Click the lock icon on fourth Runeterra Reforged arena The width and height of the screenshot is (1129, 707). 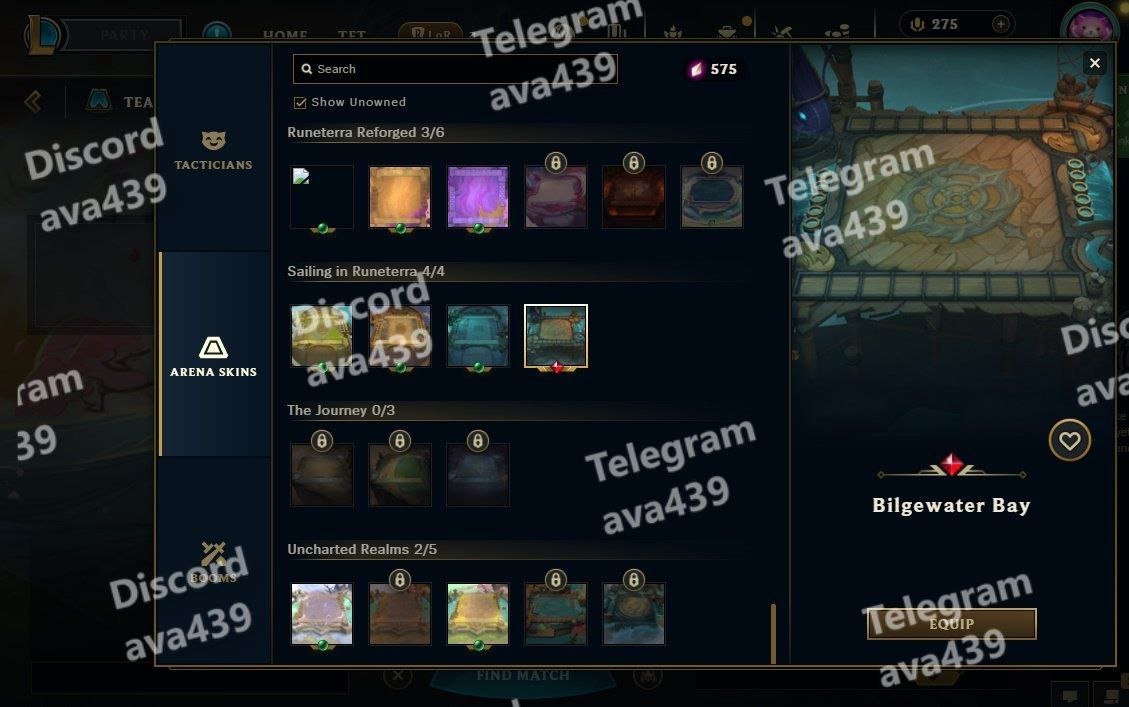pyautogui.click(x=555, y=163)
